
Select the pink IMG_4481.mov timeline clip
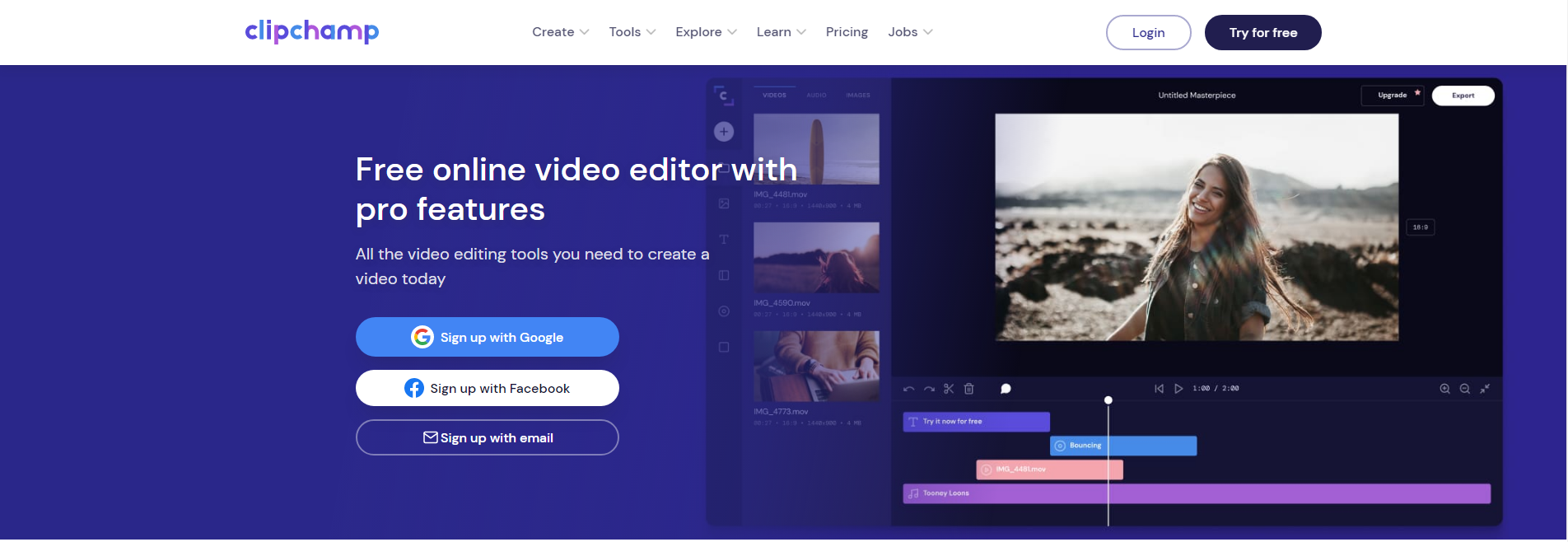click(x=1050, y=470)
